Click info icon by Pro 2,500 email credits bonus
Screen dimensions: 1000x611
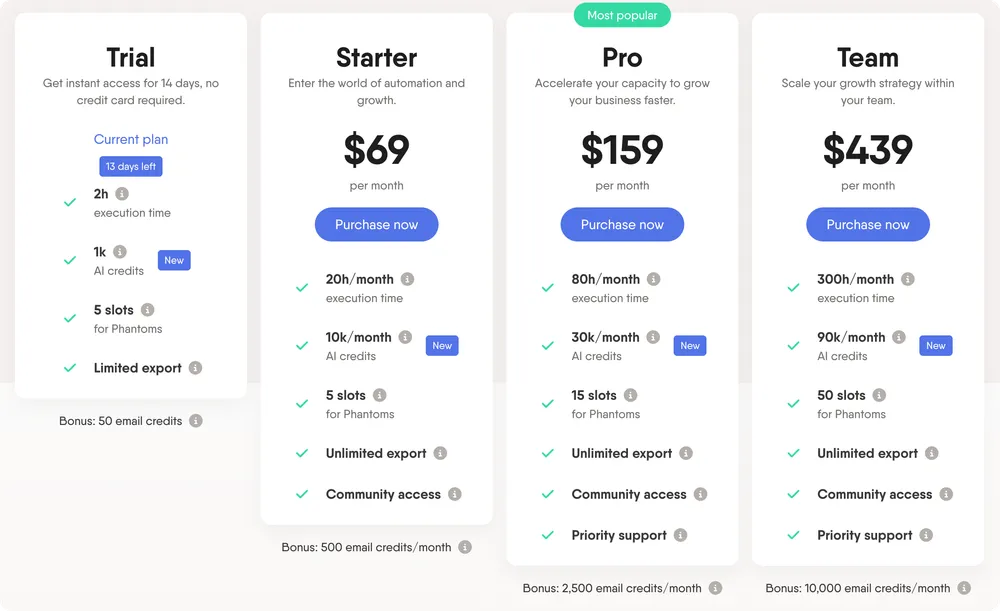[x=716, y=588]
